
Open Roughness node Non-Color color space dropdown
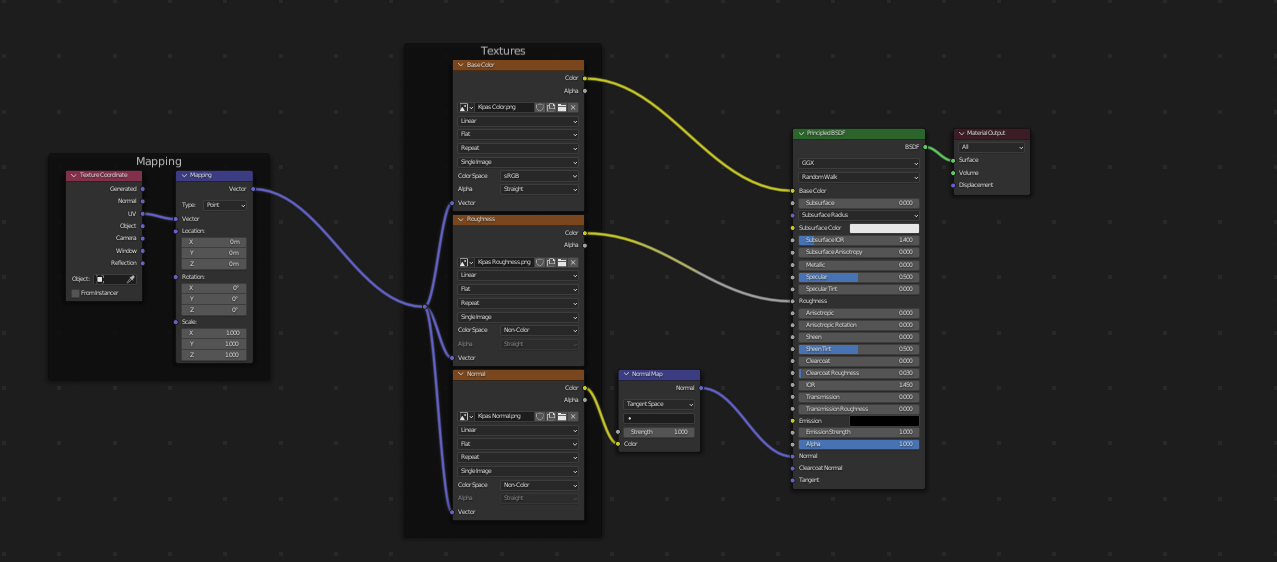(x=540, y=330)
